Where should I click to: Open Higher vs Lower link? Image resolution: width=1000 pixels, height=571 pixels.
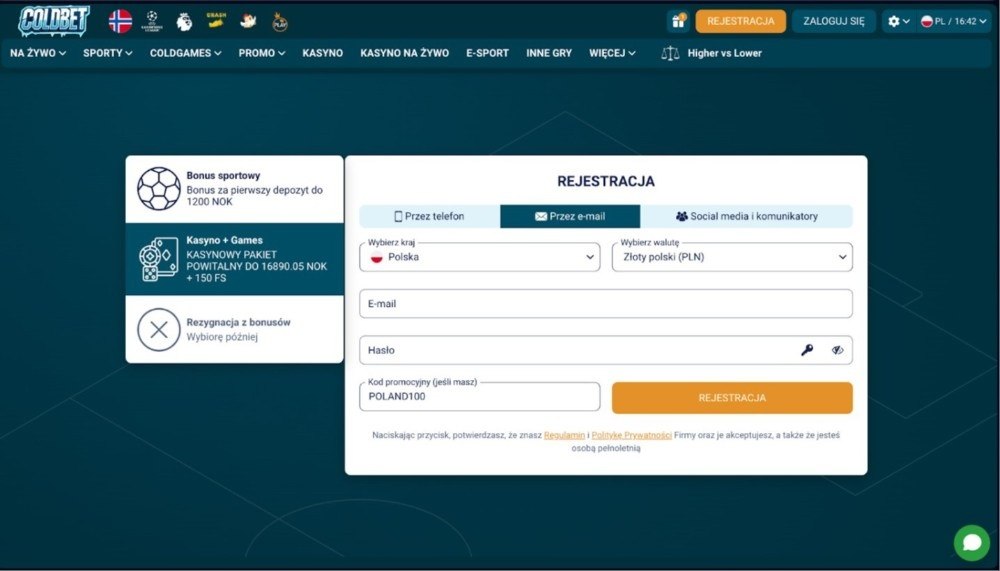pyautogui.click(x=724, y=53)
